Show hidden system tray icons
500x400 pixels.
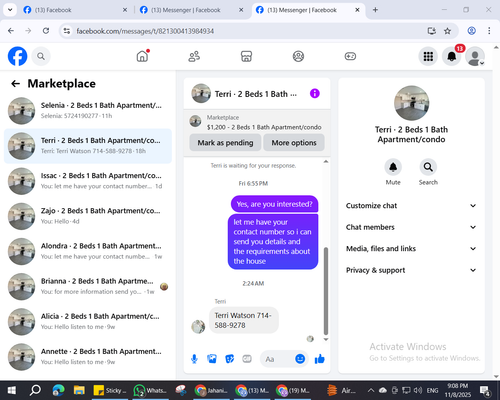(371, 390)
